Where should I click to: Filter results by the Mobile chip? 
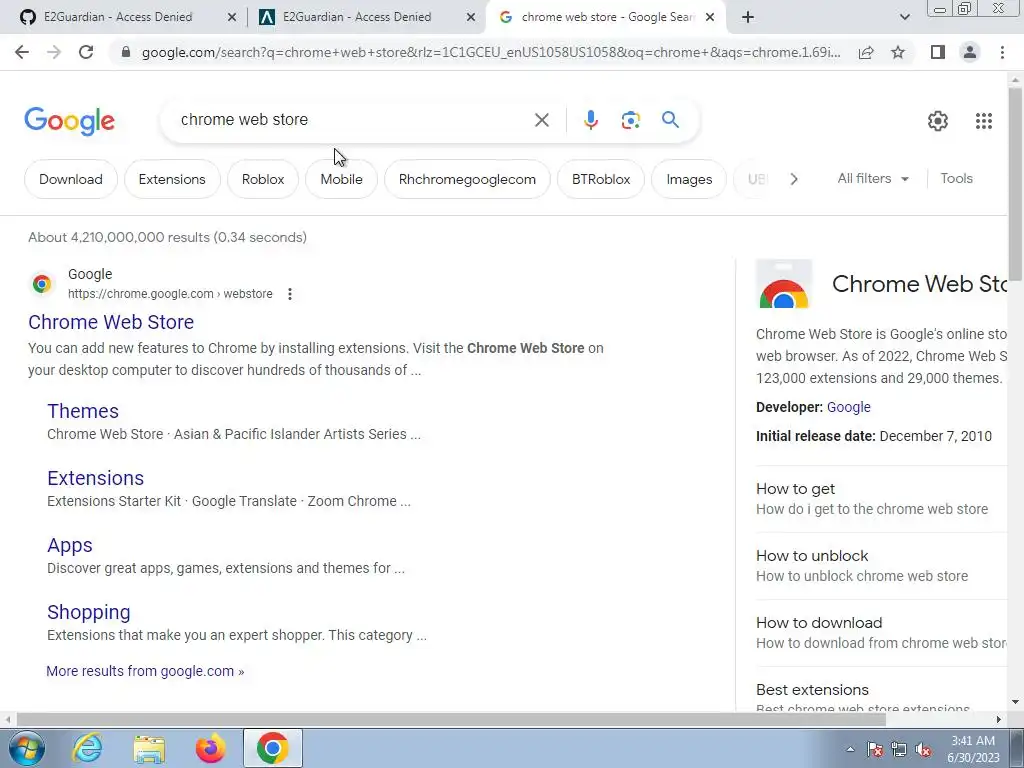click(341, 179)
